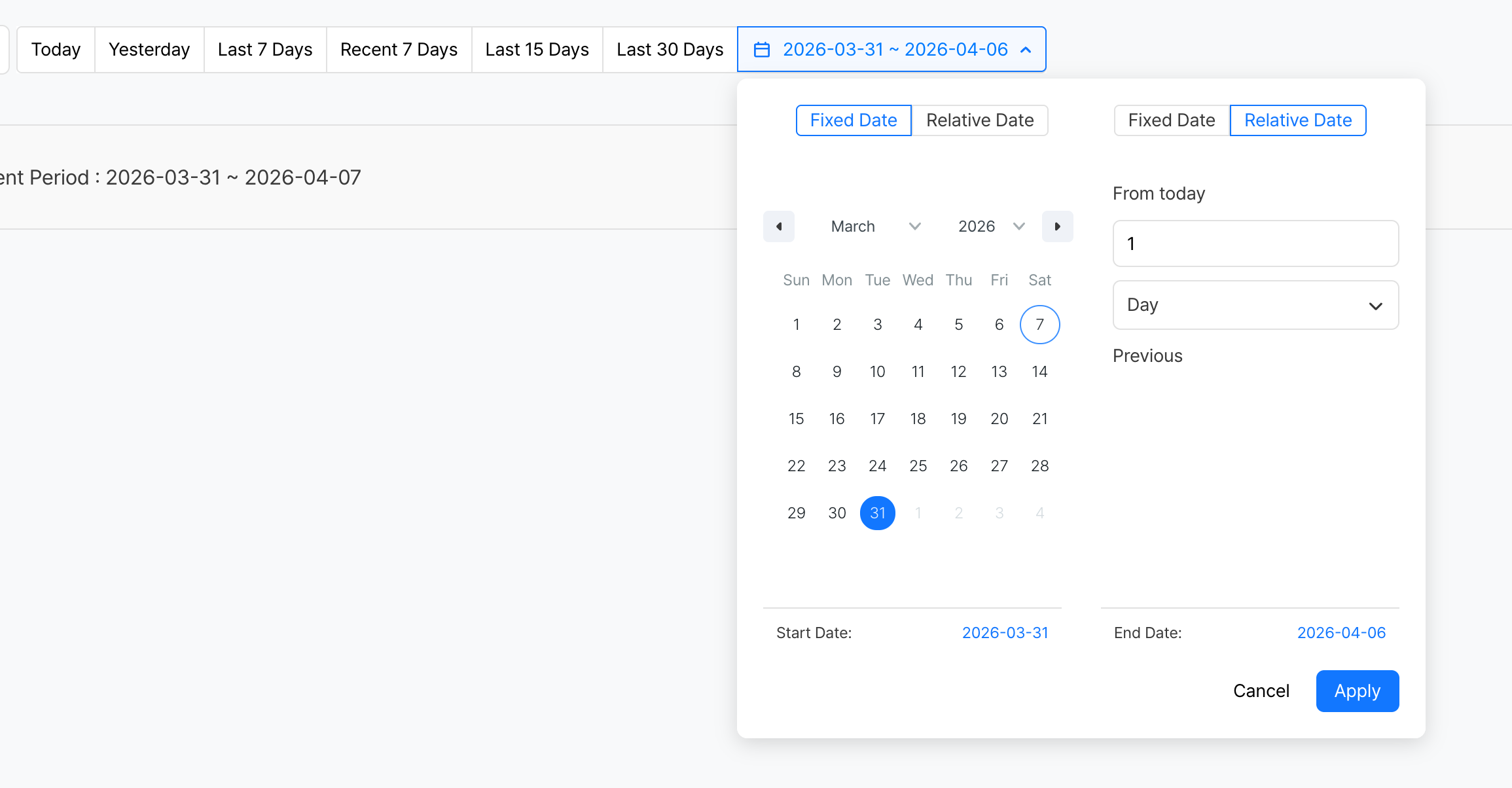Viewport: 1512px width, 788px height.
Task: Click the calendar icon in date range field
Action: 762,50
